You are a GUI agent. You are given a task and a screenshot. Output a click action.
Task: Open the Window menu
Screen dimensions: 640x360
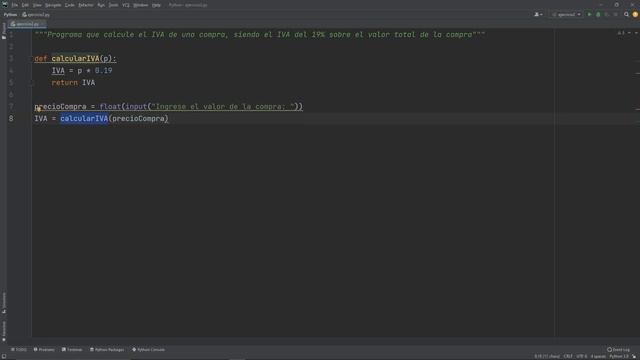(x=141, y=5)
